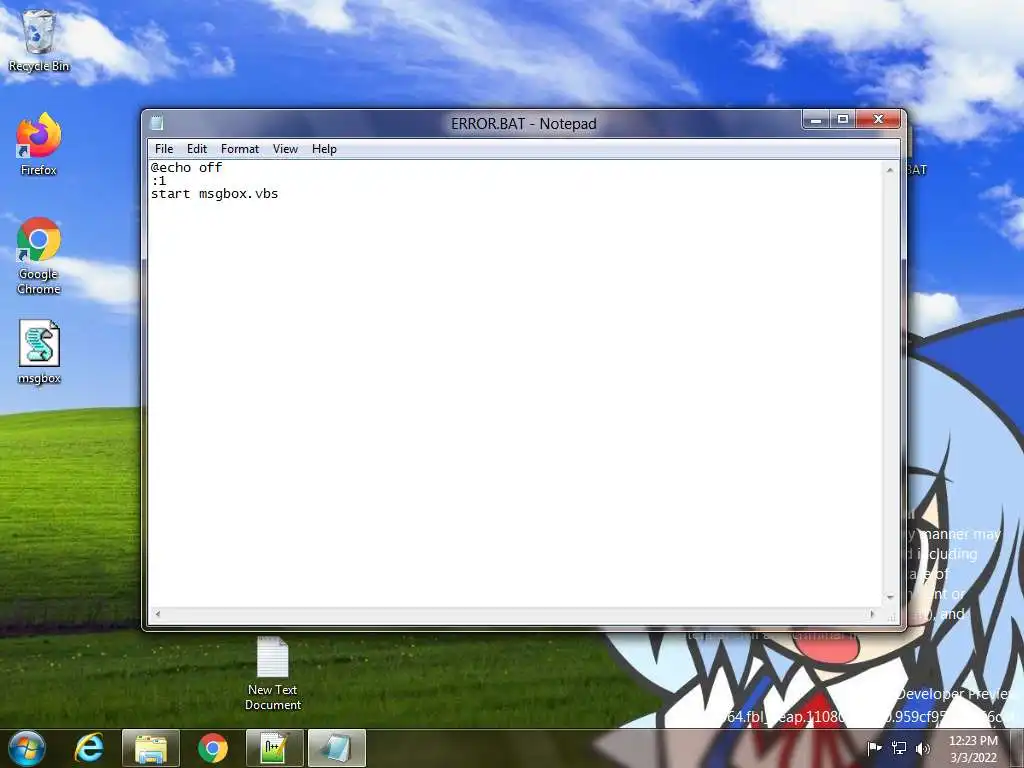Open the Windows Start orb
This screenshot has height=768, width=1024.
[x=27, y=748]
